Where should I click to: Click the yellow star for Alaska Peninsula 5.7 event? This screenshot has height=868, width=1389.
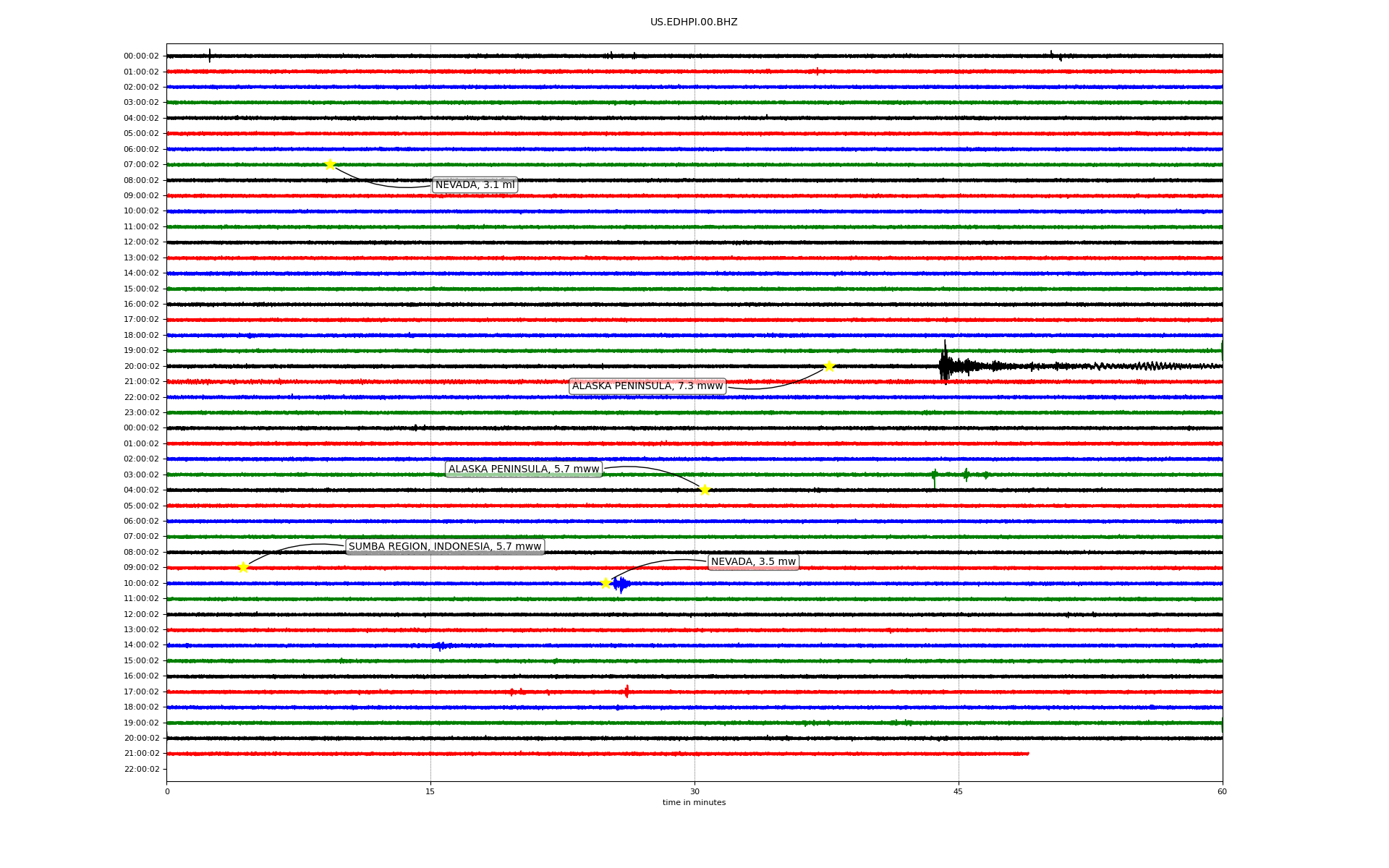click(x=705, y=490)
